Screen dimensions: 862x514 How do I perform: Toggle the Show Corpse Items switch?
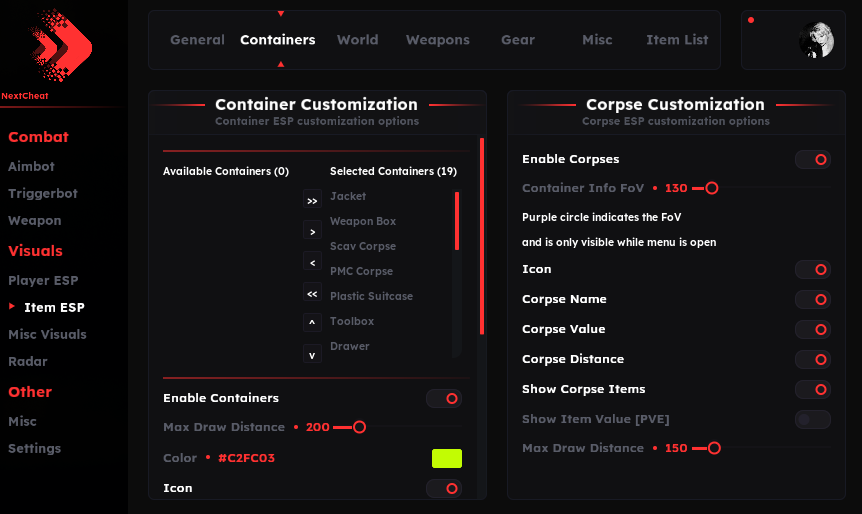(813, 390)
